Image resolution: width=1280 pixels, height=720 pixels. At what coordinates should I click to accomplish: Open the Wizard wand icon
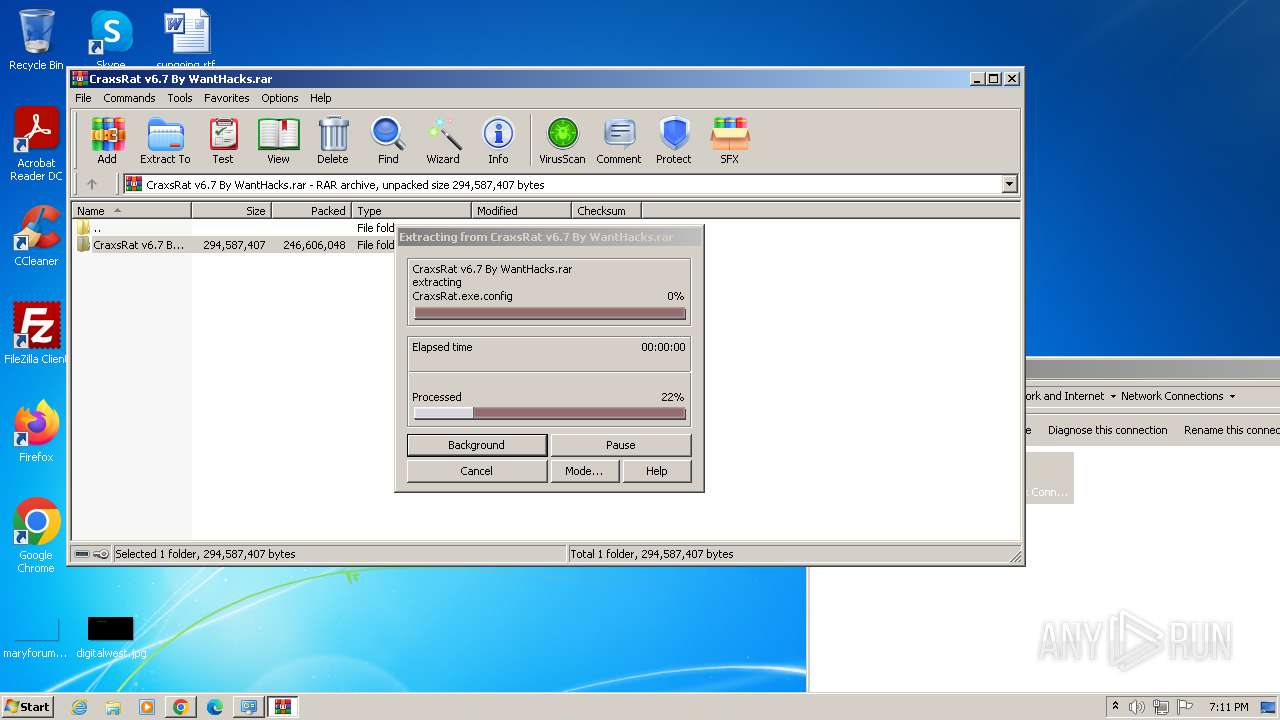(443, 140)
